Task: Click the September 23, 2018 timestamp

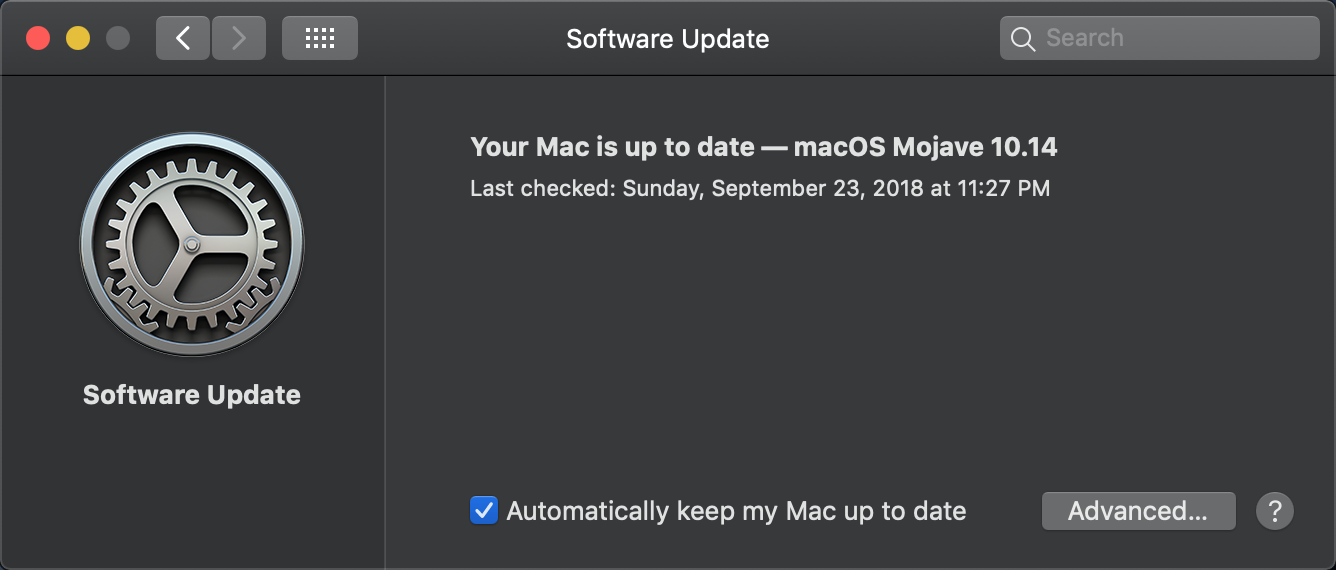Action: tap(816, 188)
